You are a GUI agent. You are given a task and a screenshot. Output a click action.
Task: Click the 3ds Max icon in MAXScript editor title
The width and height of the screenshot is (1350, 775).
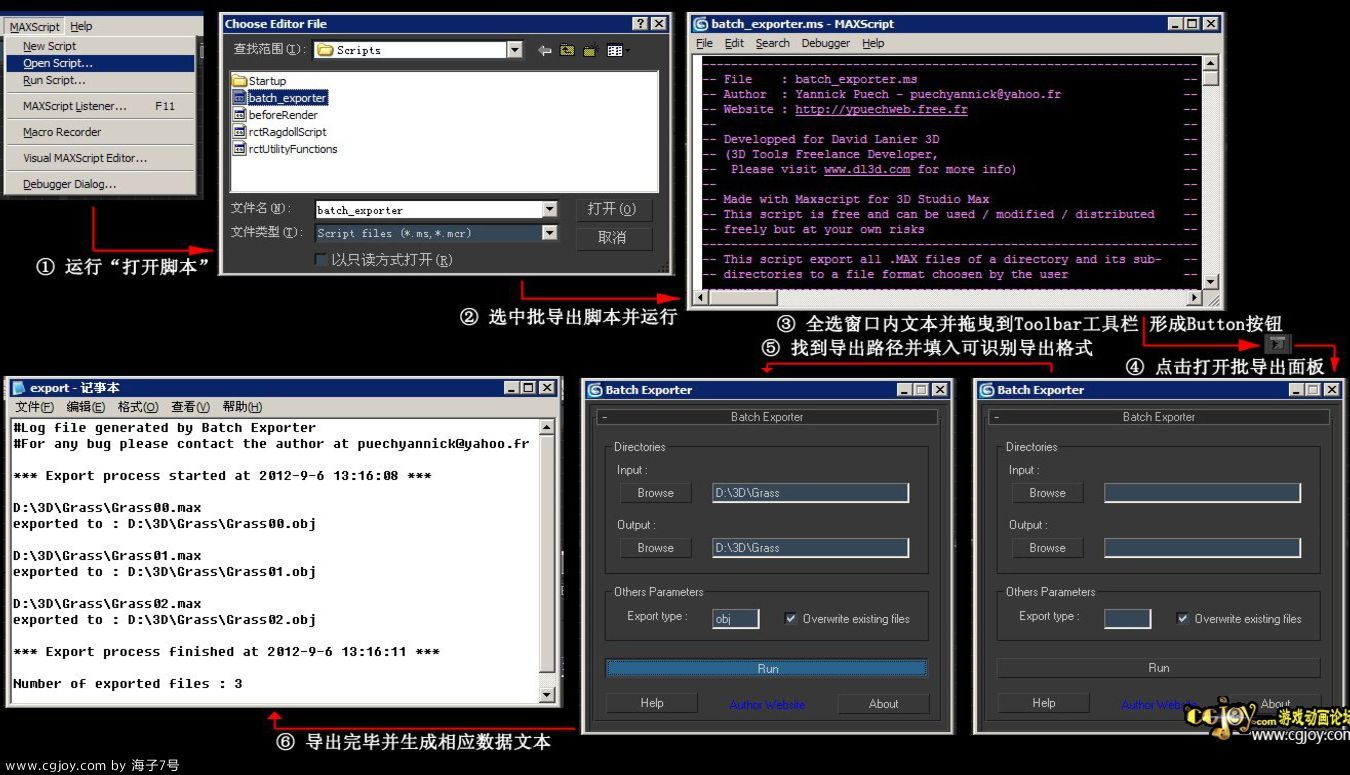(701, 23)
